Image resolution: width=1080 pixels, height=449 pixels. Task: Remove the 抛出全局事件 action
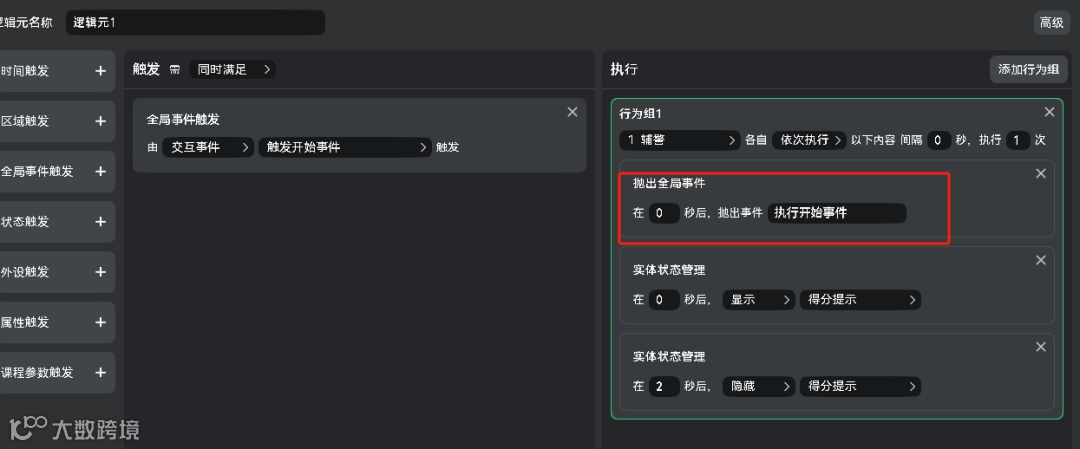(1040, 174)
